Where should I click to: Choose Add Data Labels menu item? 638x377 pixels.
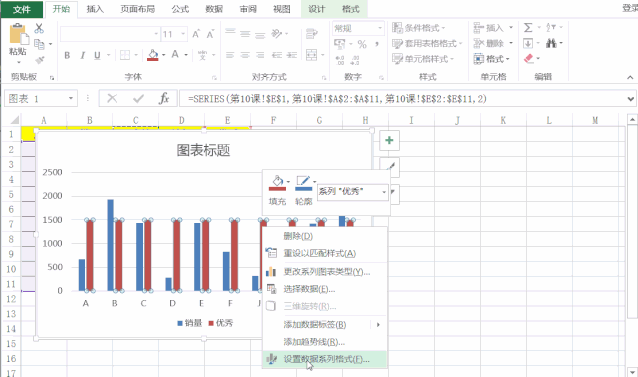(325, 325)
